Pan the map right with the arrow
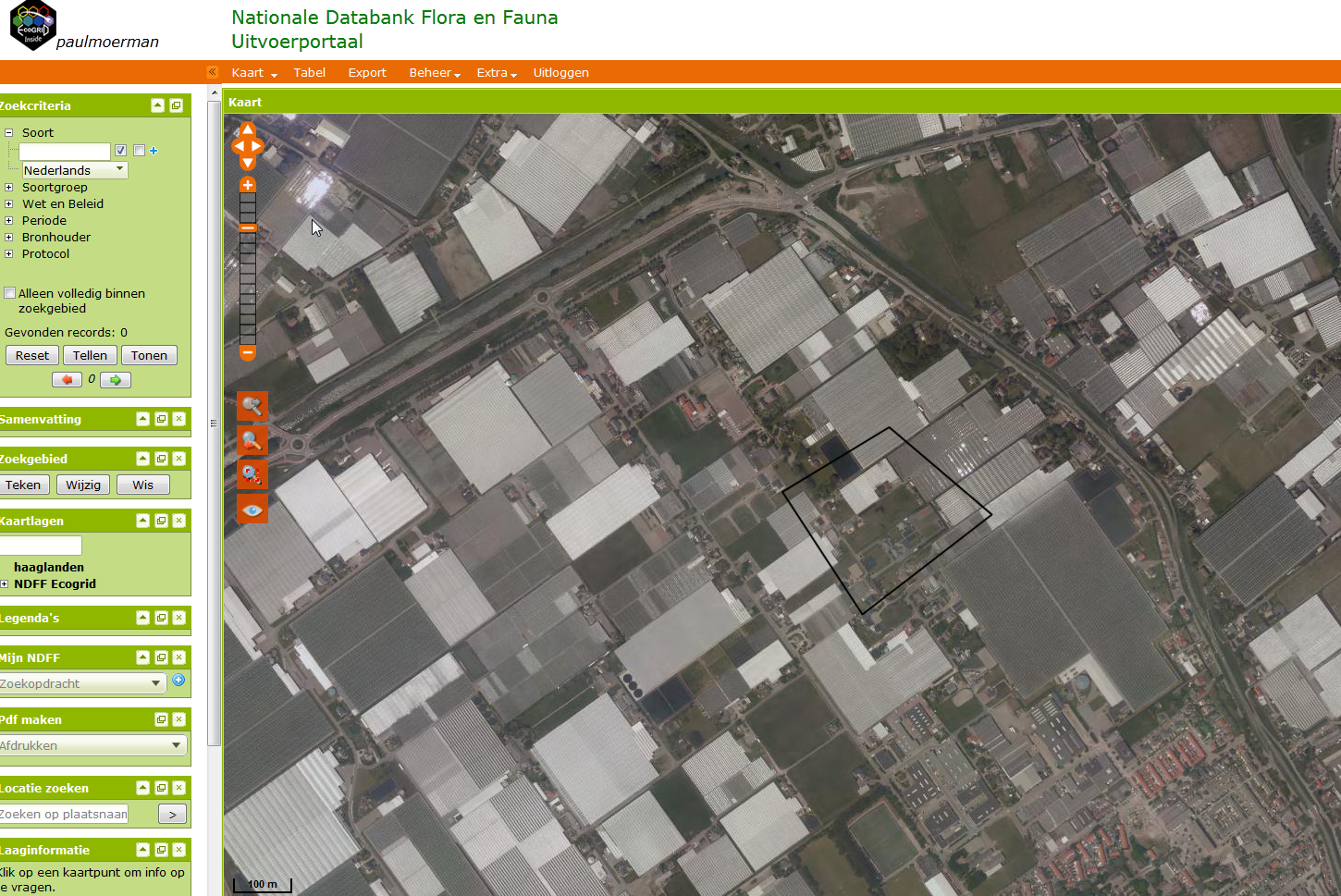This screenshot has width=1341, height=896. pos(257,146)
